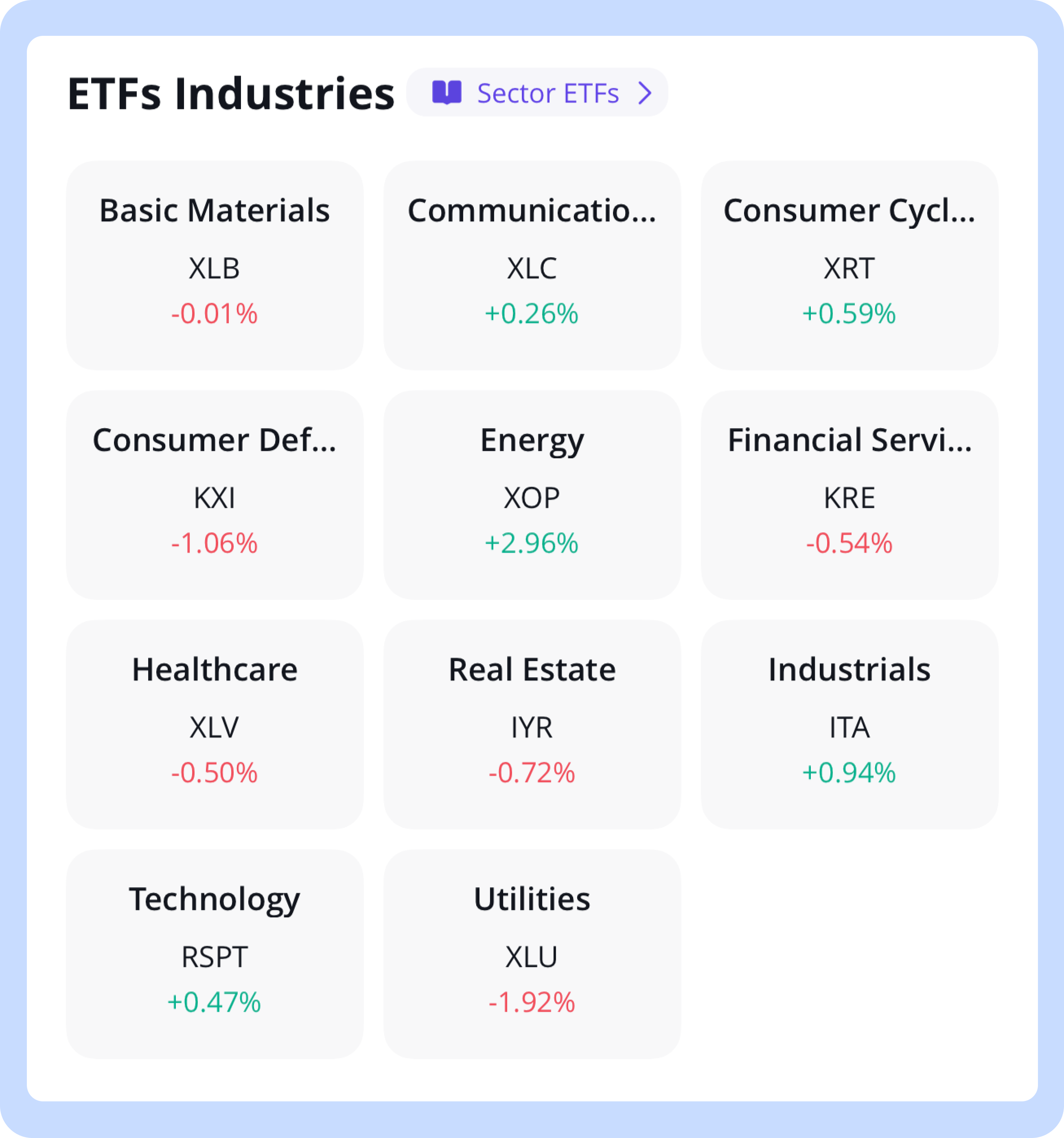
Task: Click the book icon beside Sector ETFs
Action: coord(447,93)
